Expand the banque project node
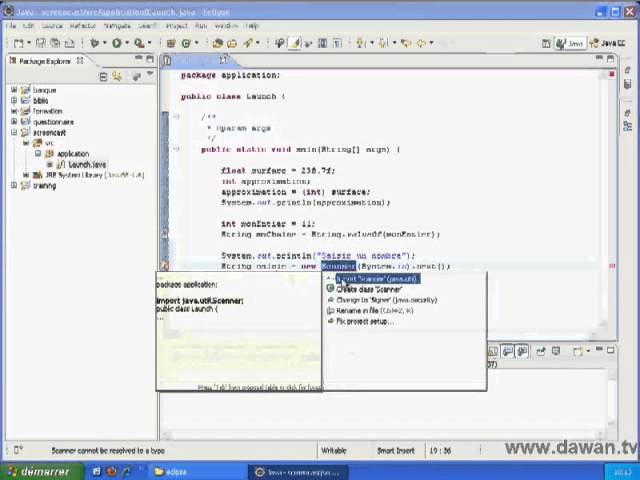 [x=14, y=90]
